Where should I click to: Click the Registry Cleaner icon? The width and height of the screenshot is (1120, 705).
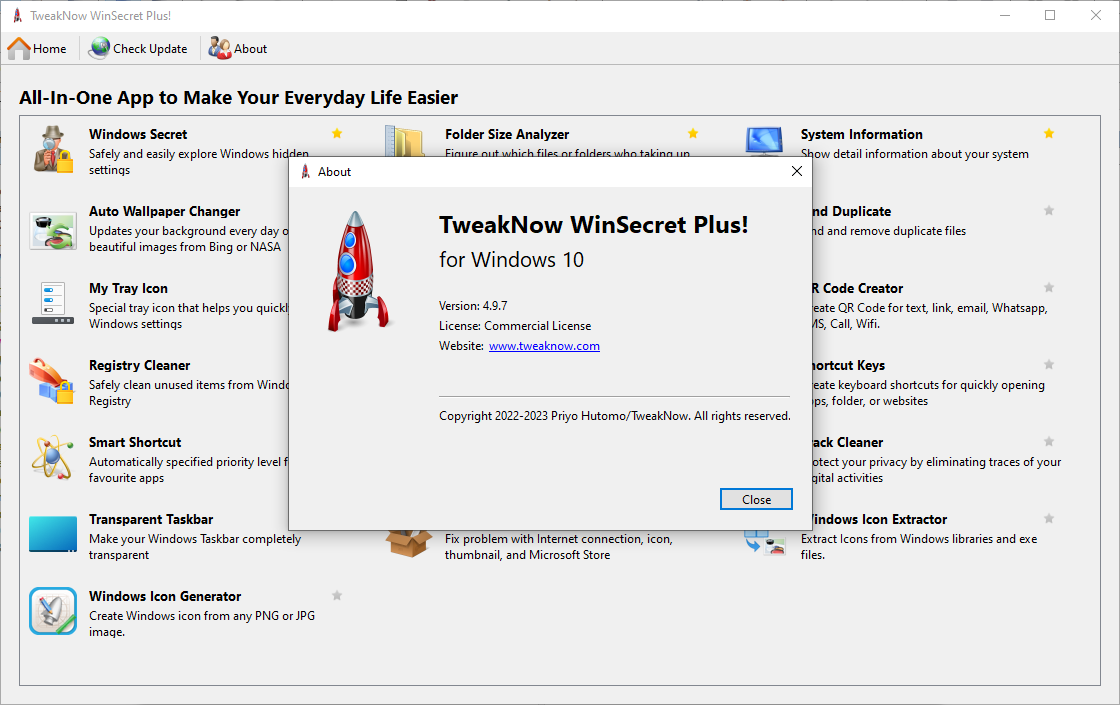pos(52,381)
